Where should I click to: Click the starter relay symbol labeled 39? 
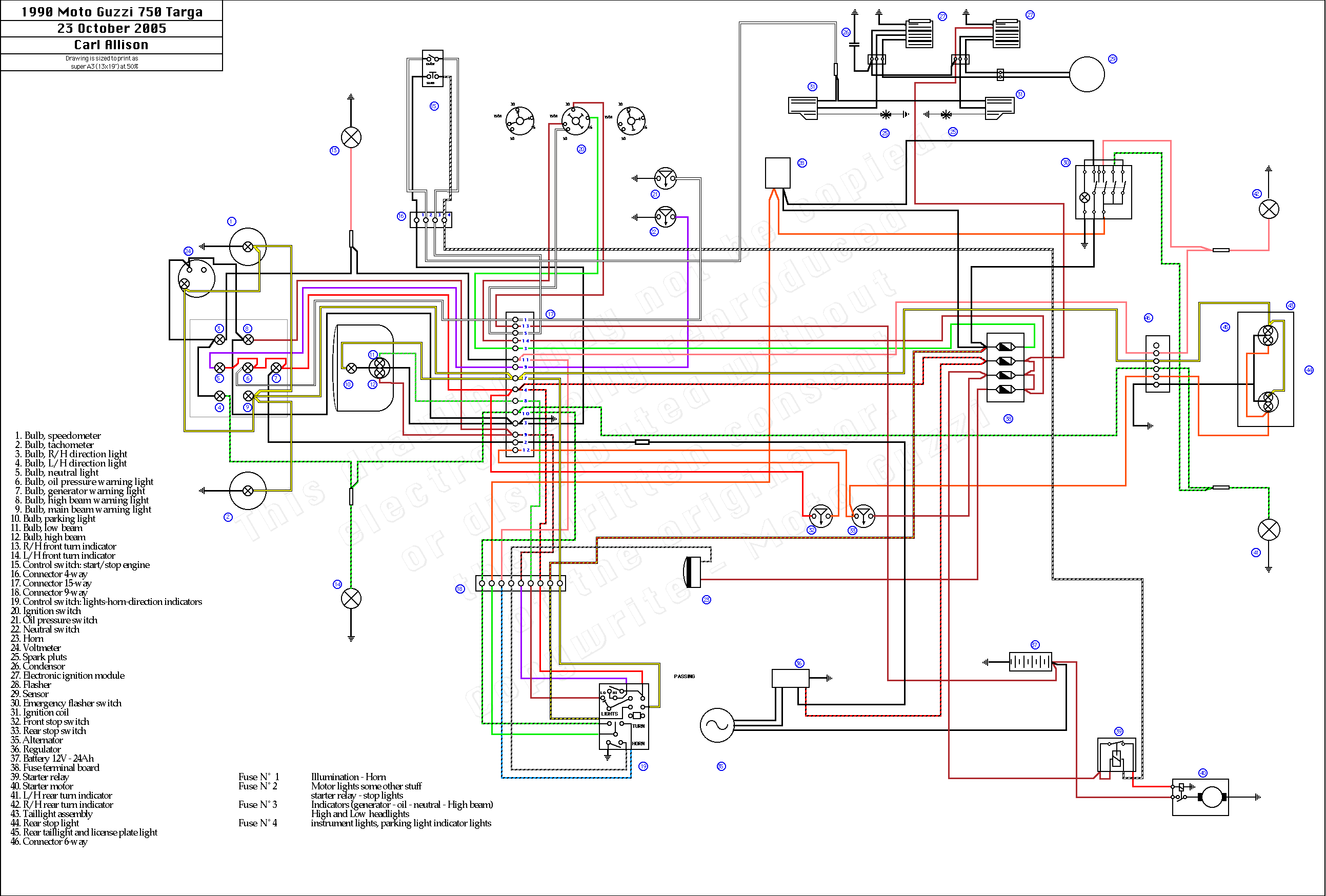pyautogui.click(x=1117, y=756)
